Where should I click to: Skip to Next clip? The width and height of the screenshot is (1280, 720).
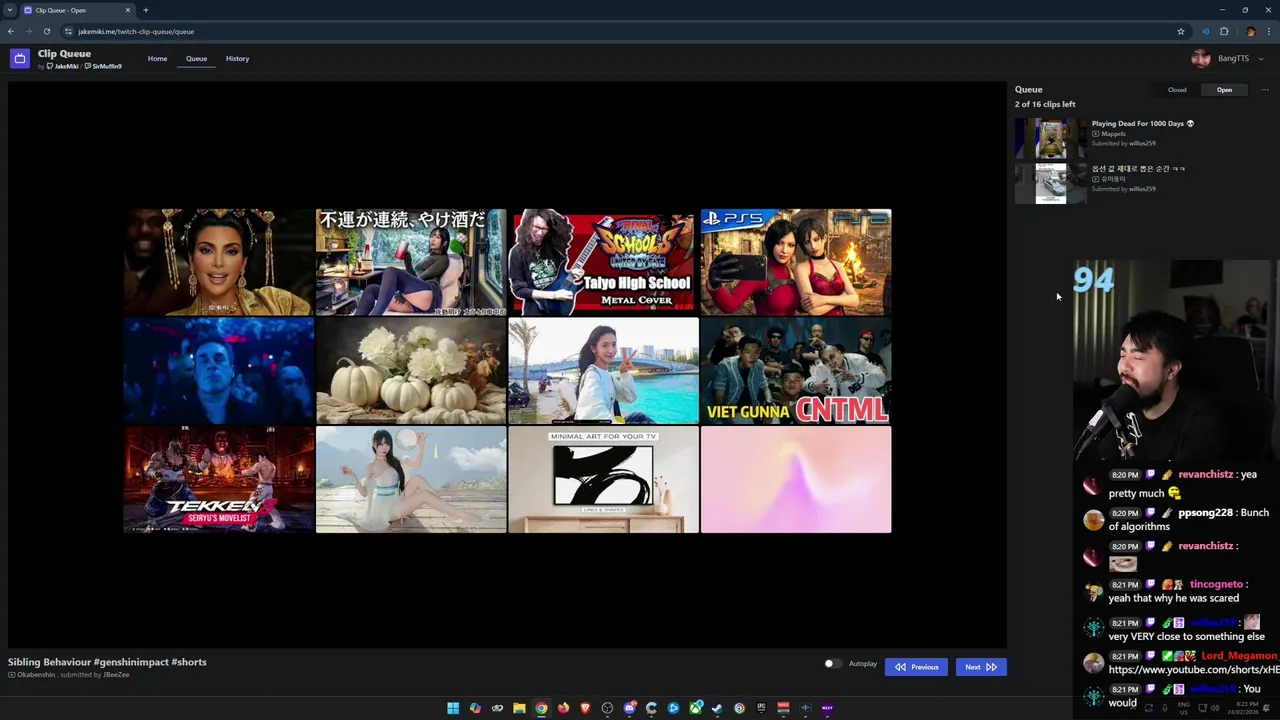981,667
